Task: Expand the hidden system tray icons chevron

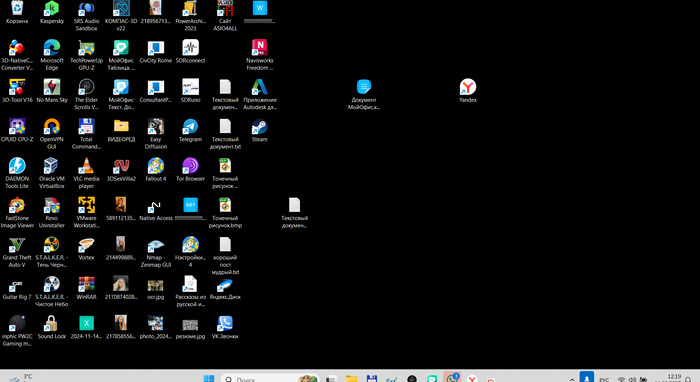Action: (572, 379)
